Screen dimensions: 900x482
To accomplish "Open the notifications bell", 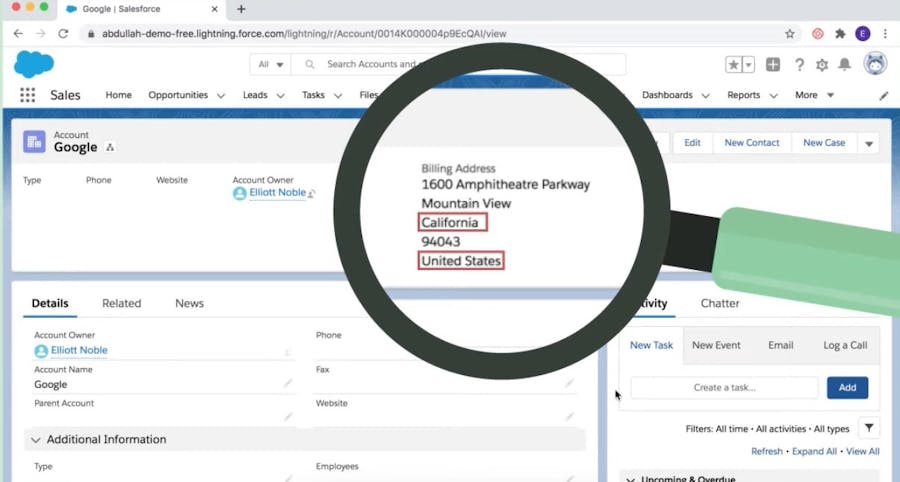I will click(845, 64).
